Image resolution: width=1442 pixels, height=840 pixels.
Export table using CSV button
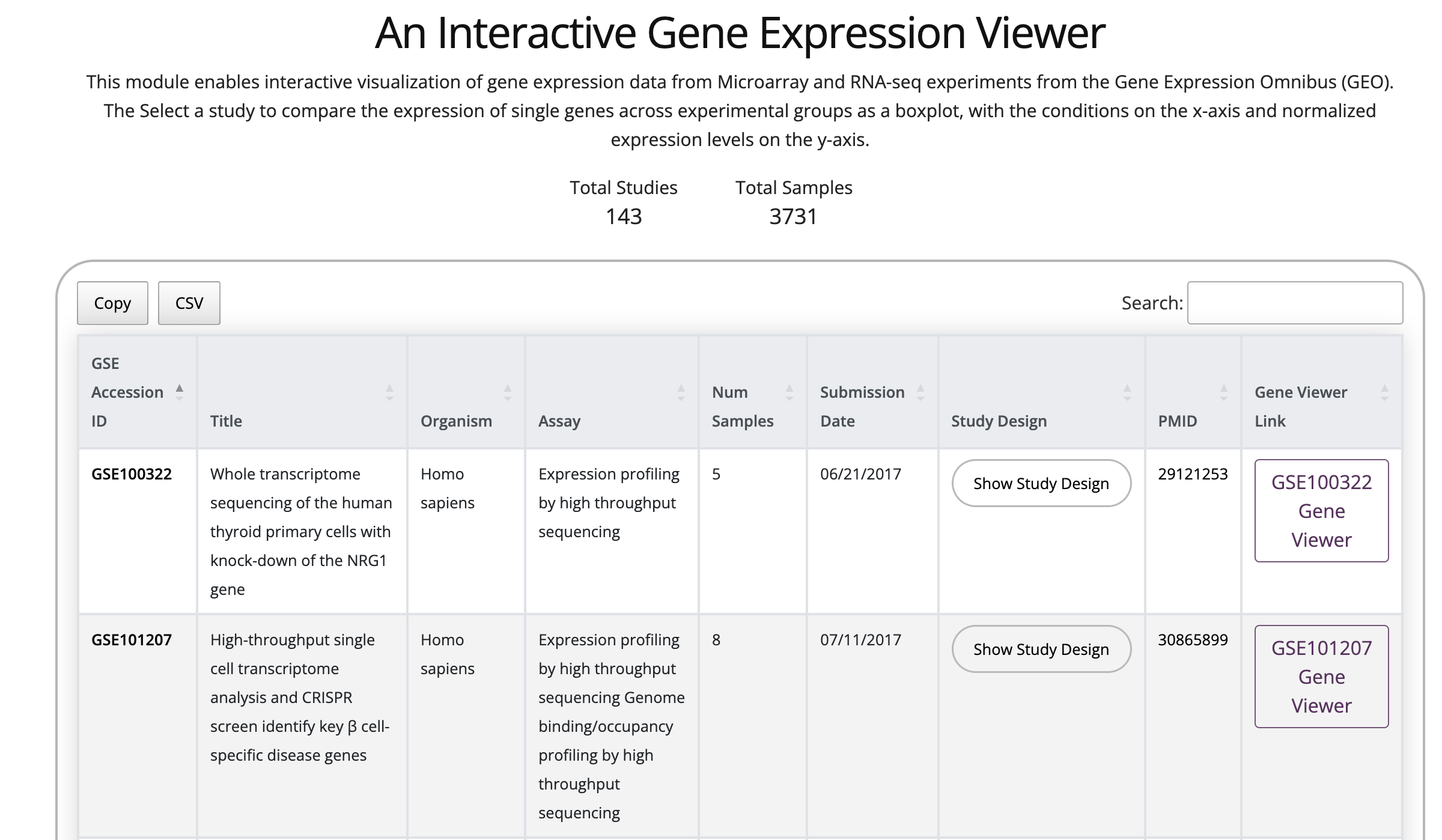coord(189,303)
